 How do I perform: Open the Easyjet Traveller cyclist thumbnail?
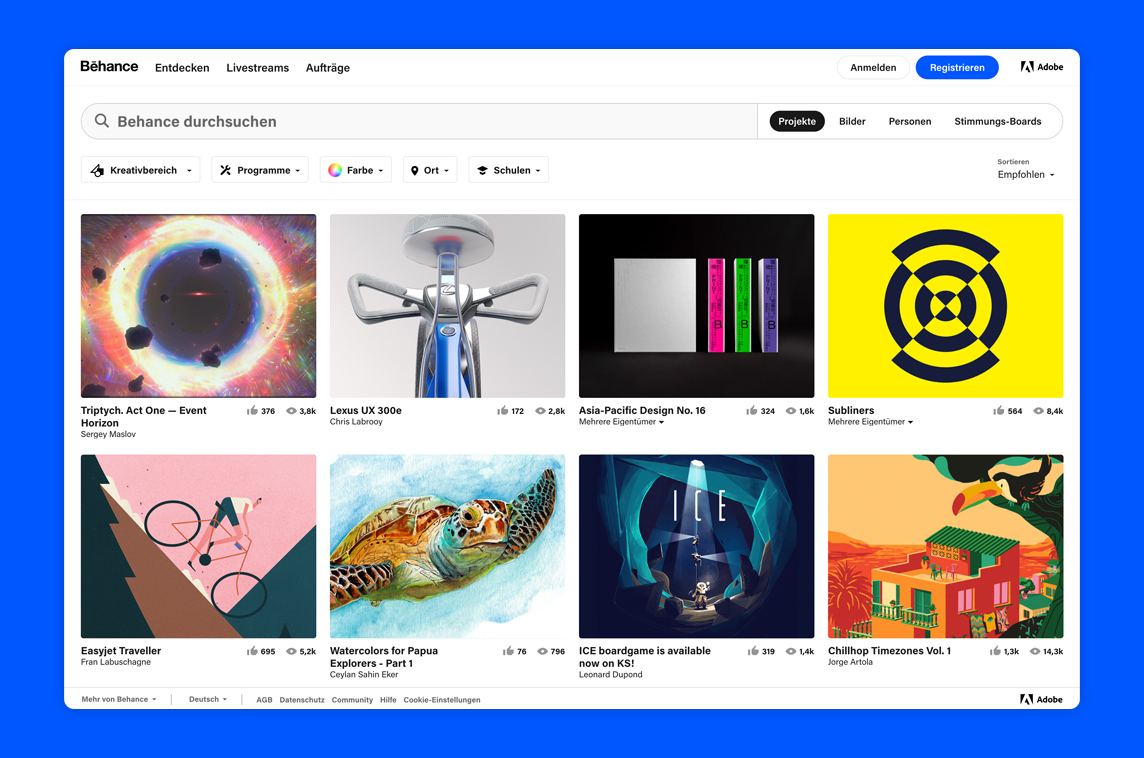(198, 546)
